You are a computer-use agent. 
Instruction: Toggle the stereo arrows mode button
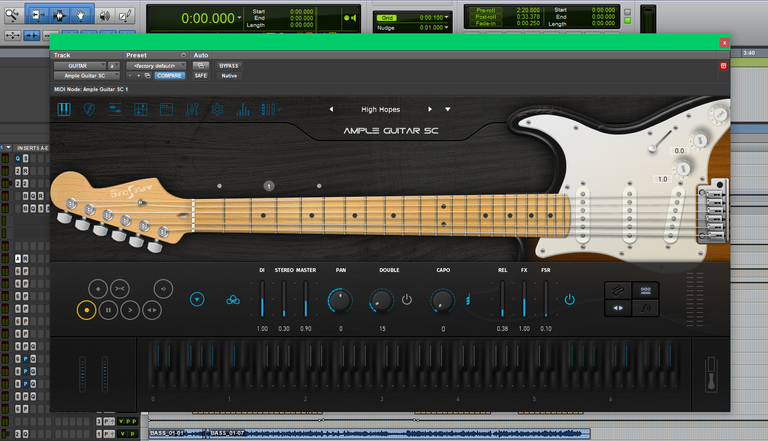618,308
